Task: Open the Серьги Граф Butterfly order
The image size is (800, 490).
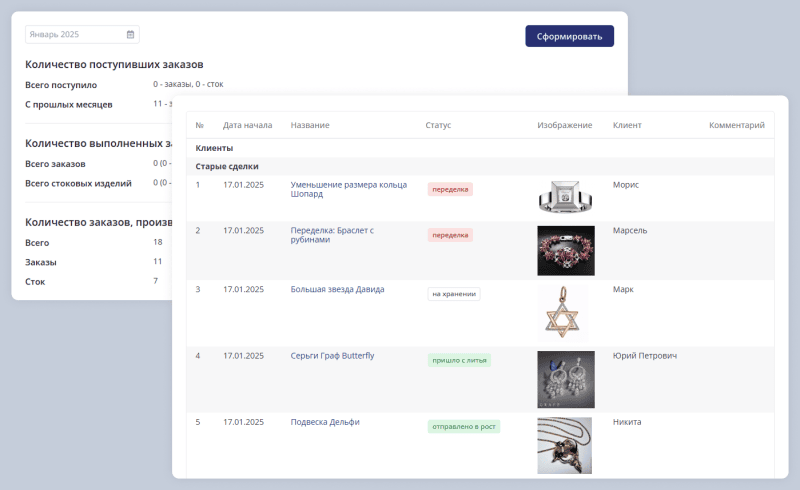Action: point(332,356)
